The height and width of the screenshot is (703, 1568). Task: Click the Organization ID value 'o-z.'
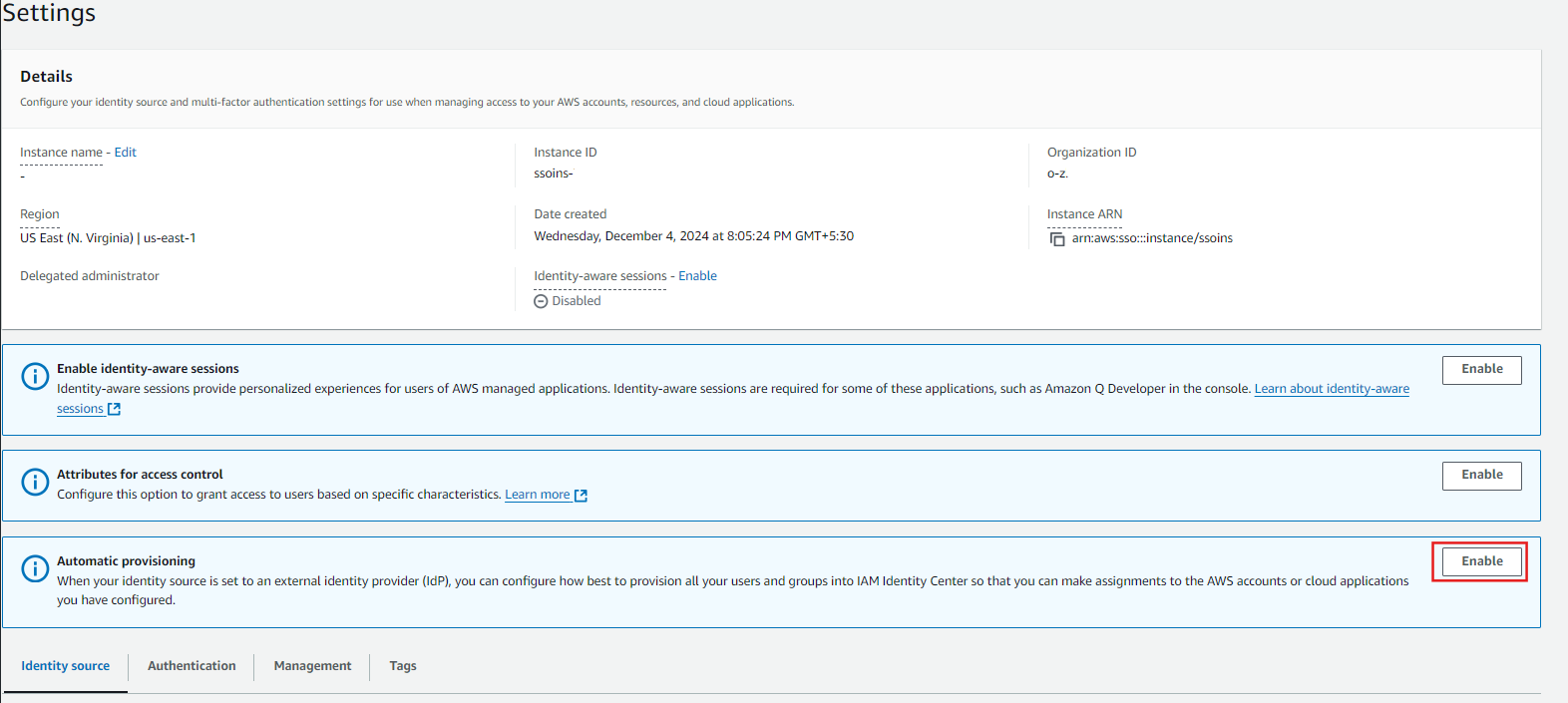click(1057, 174)
